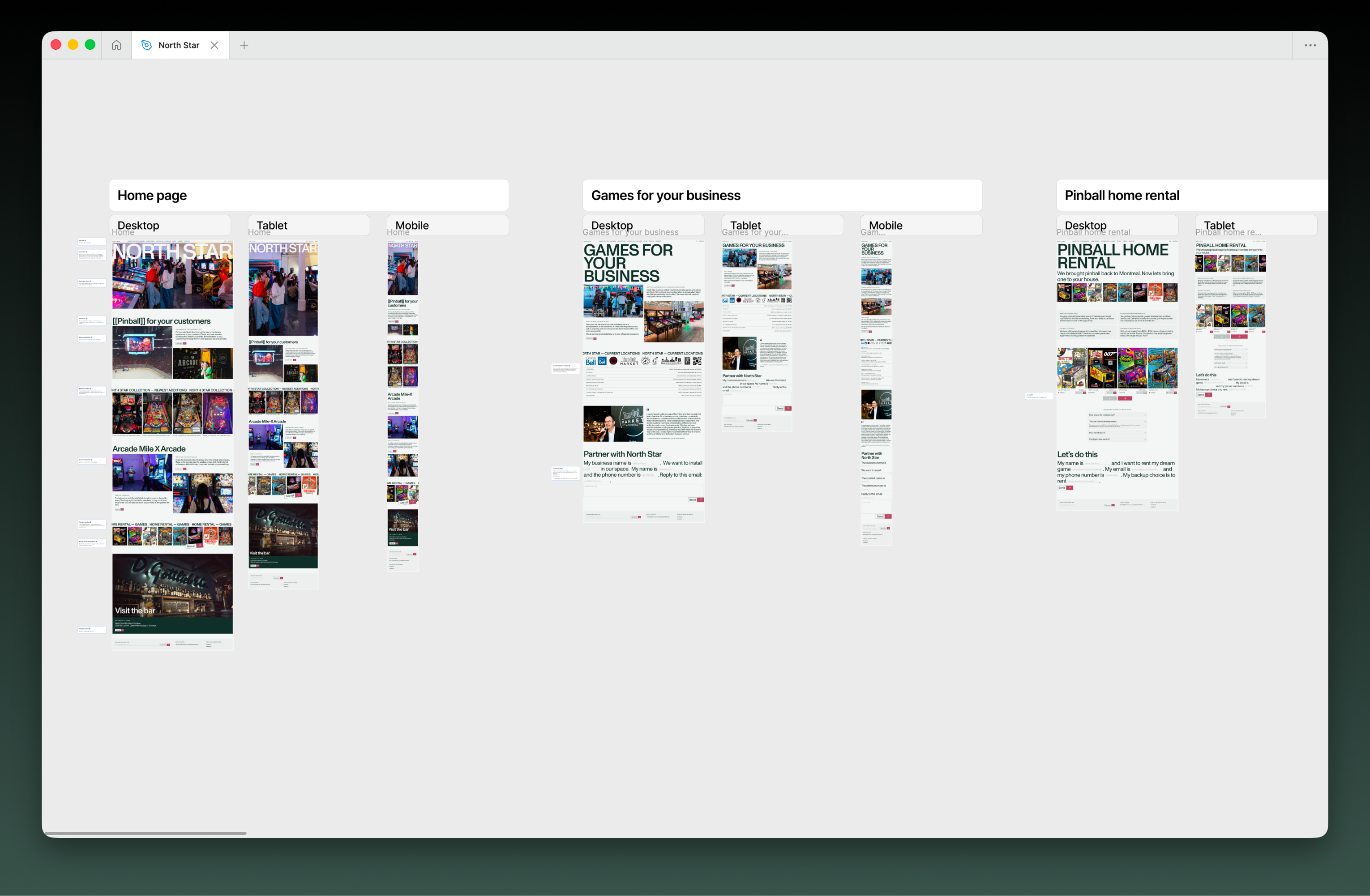Click the Home page Mobile label
Viewport: 1370px width, 896px height.
(x=411, y=225)
